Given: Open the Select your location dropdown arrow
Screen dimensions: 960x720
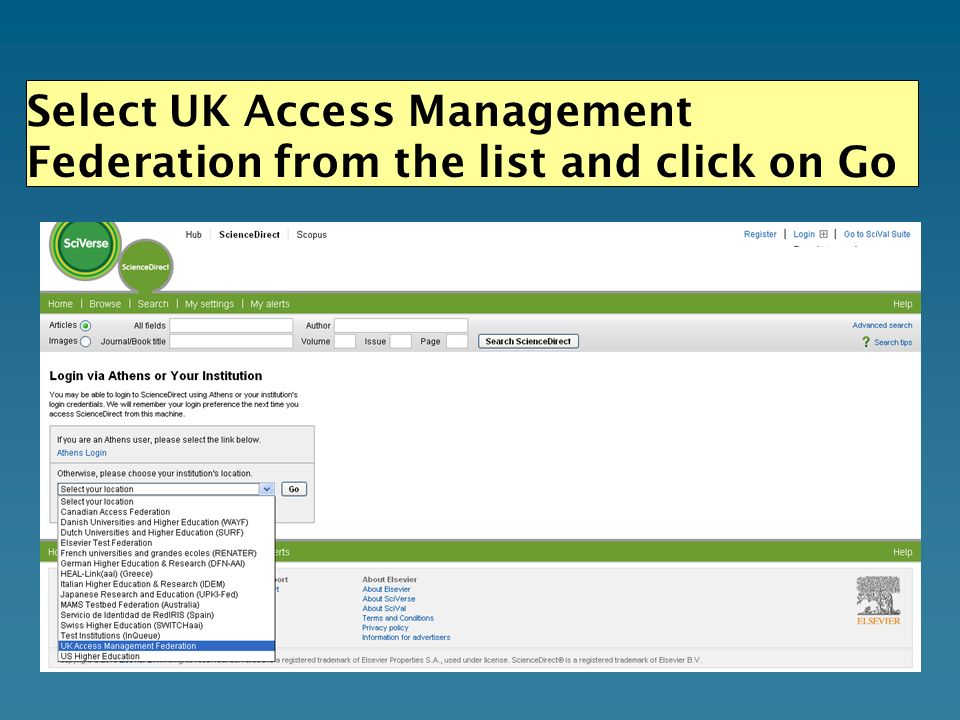Looking at the screenshot, I should (x=266, y=489).
